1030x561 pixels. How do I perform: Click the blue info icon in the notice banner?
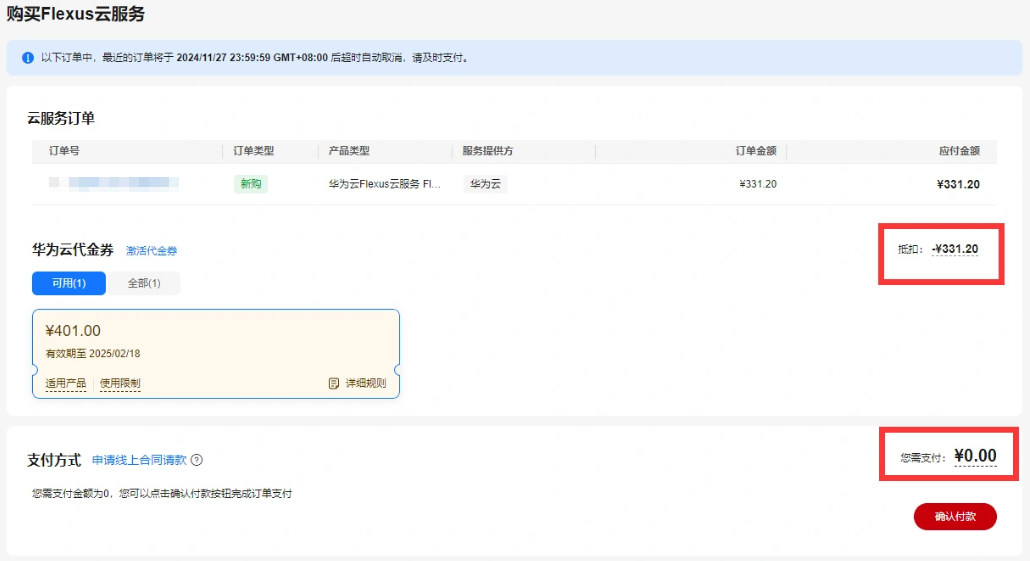click(x=28, y=58)
